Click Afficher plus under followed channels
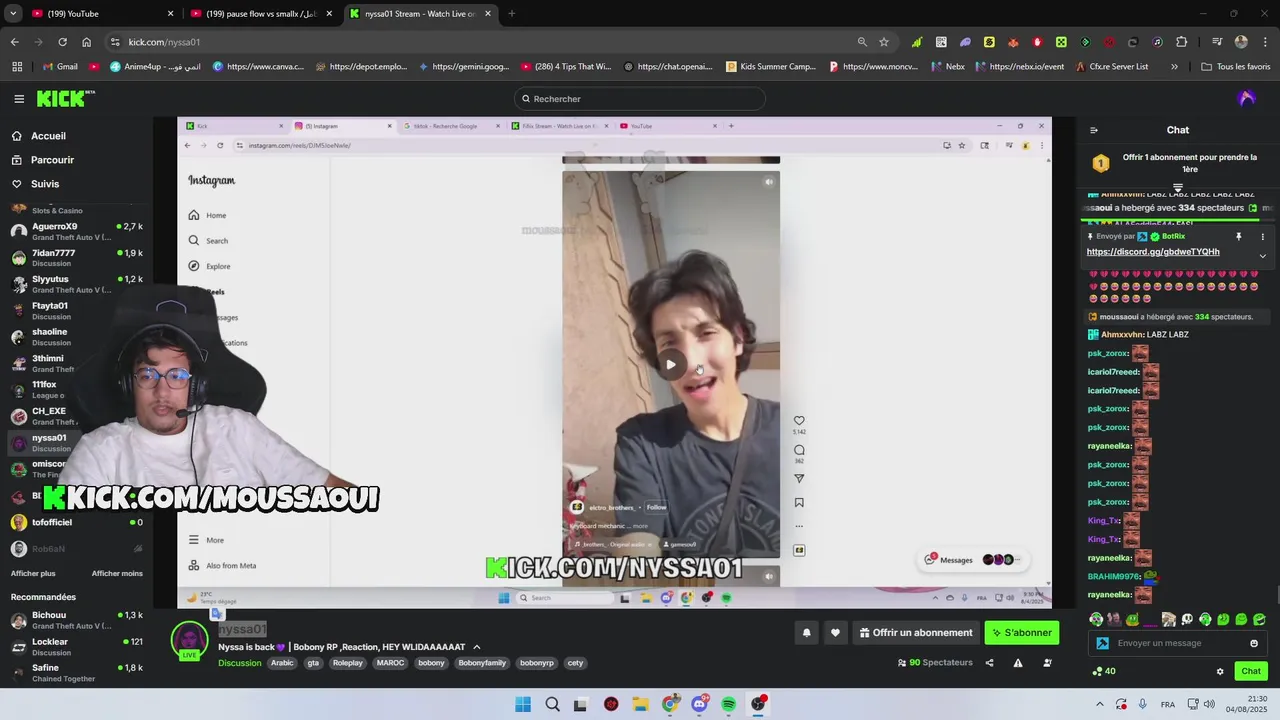Image resolution: width=1280 pixels, height=720 pixels. pyautogui.click(x=33, y=573)
